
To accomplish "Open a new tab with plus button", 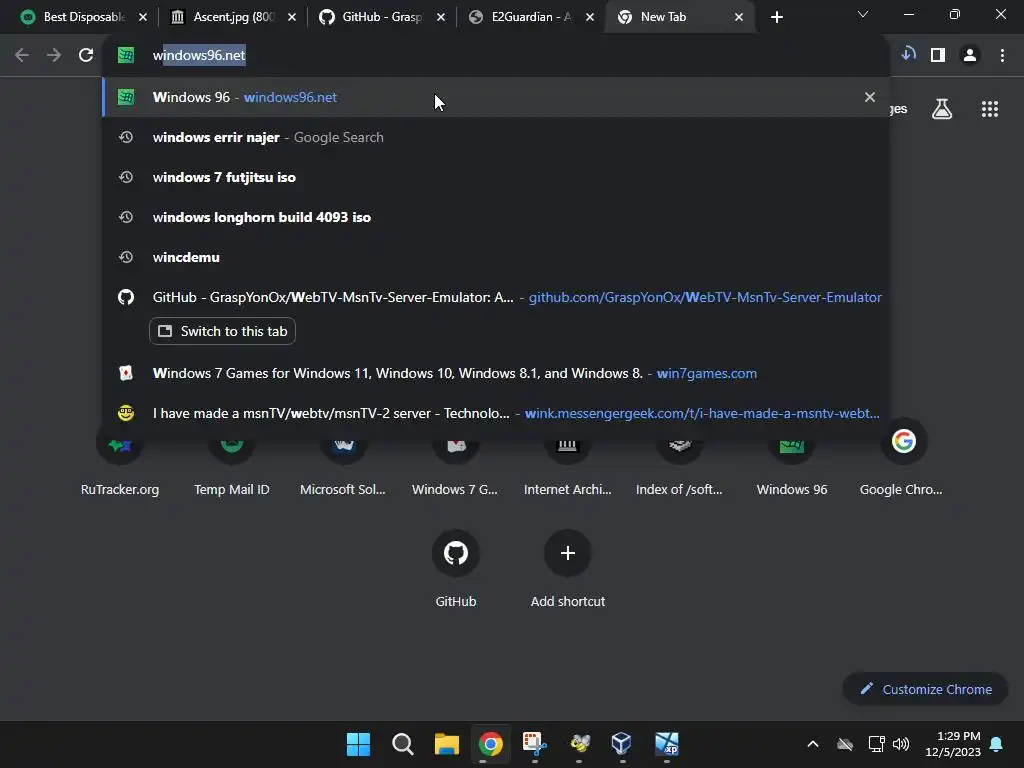I will point(776,17).
